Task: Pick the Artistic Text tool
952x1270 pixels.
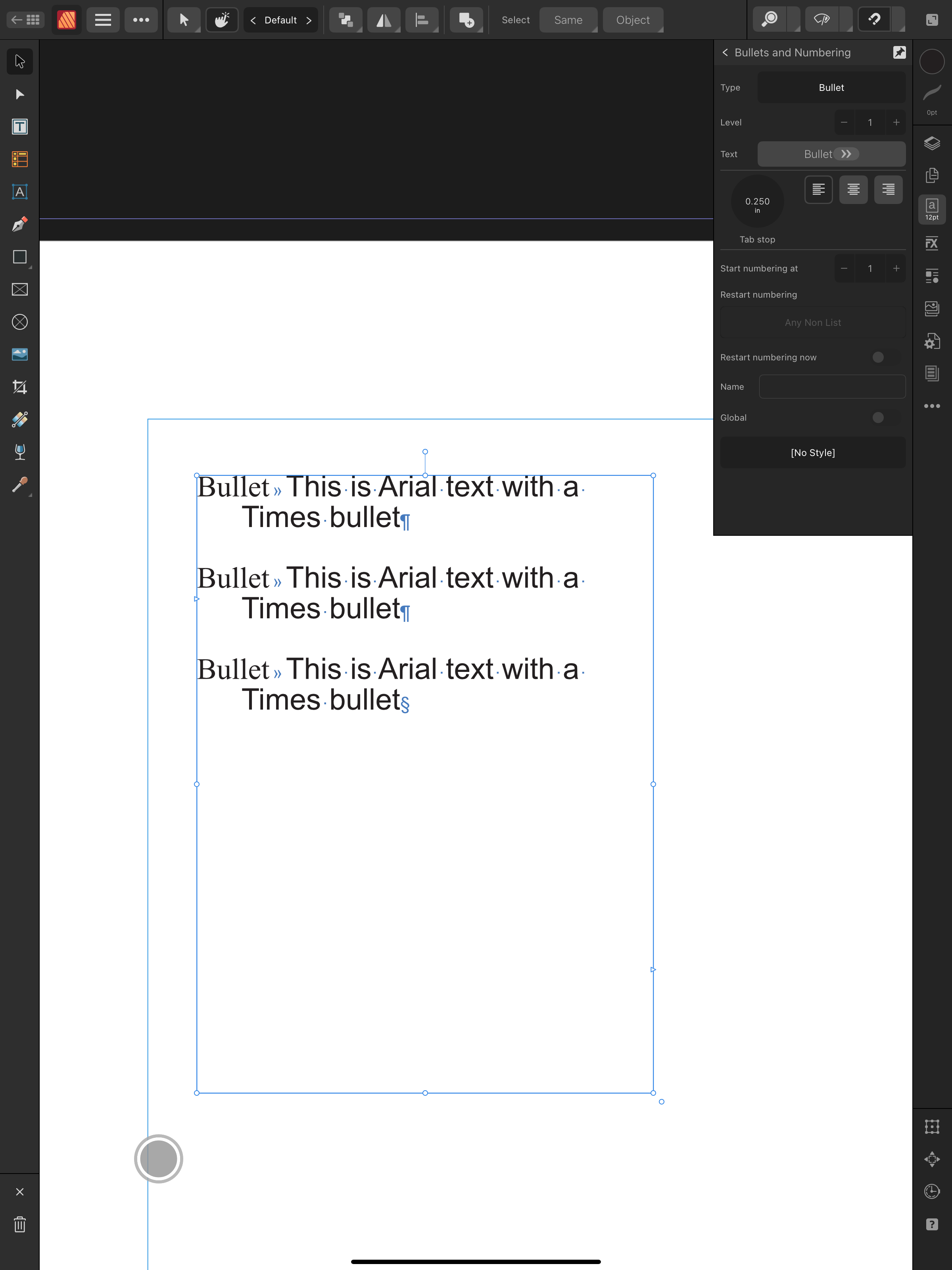Action: tap(19, 192)
